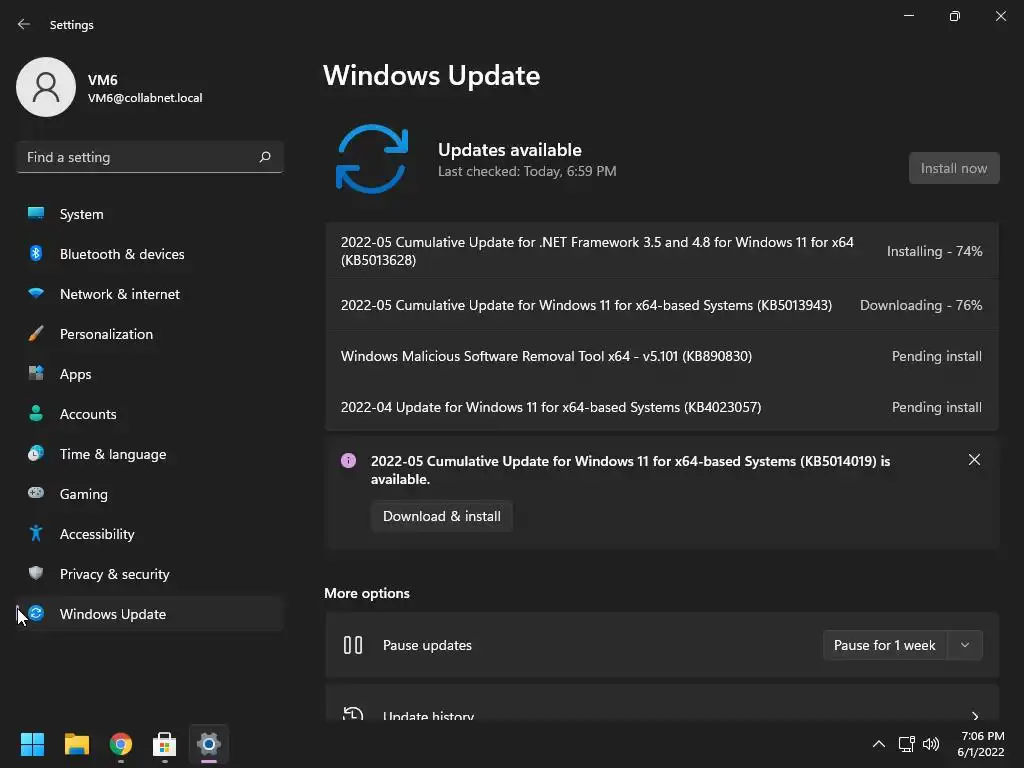Click inside the Find a setting search box
This screenshot has width=1024, height=768.
pyautogui.click(x=150, y=157)
